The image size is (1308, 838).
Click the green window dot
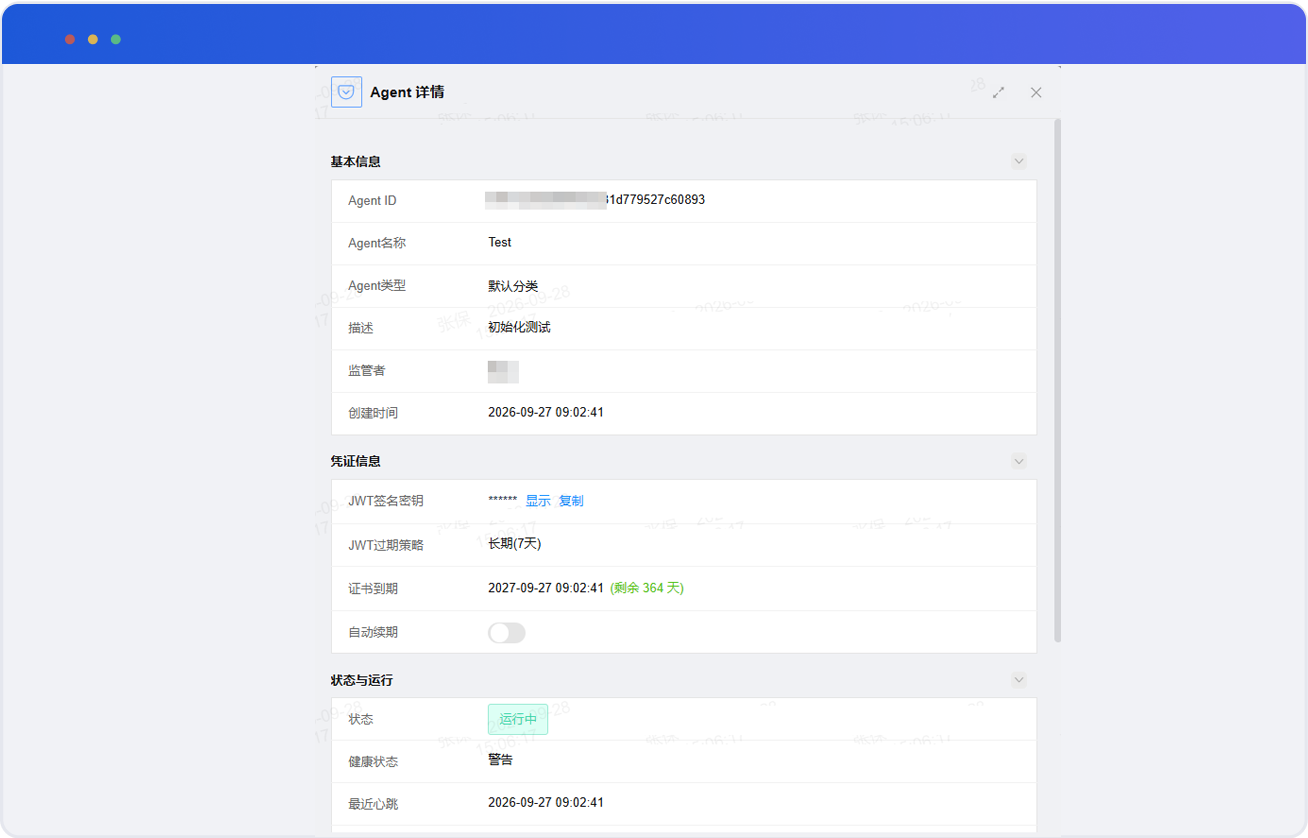116,39
